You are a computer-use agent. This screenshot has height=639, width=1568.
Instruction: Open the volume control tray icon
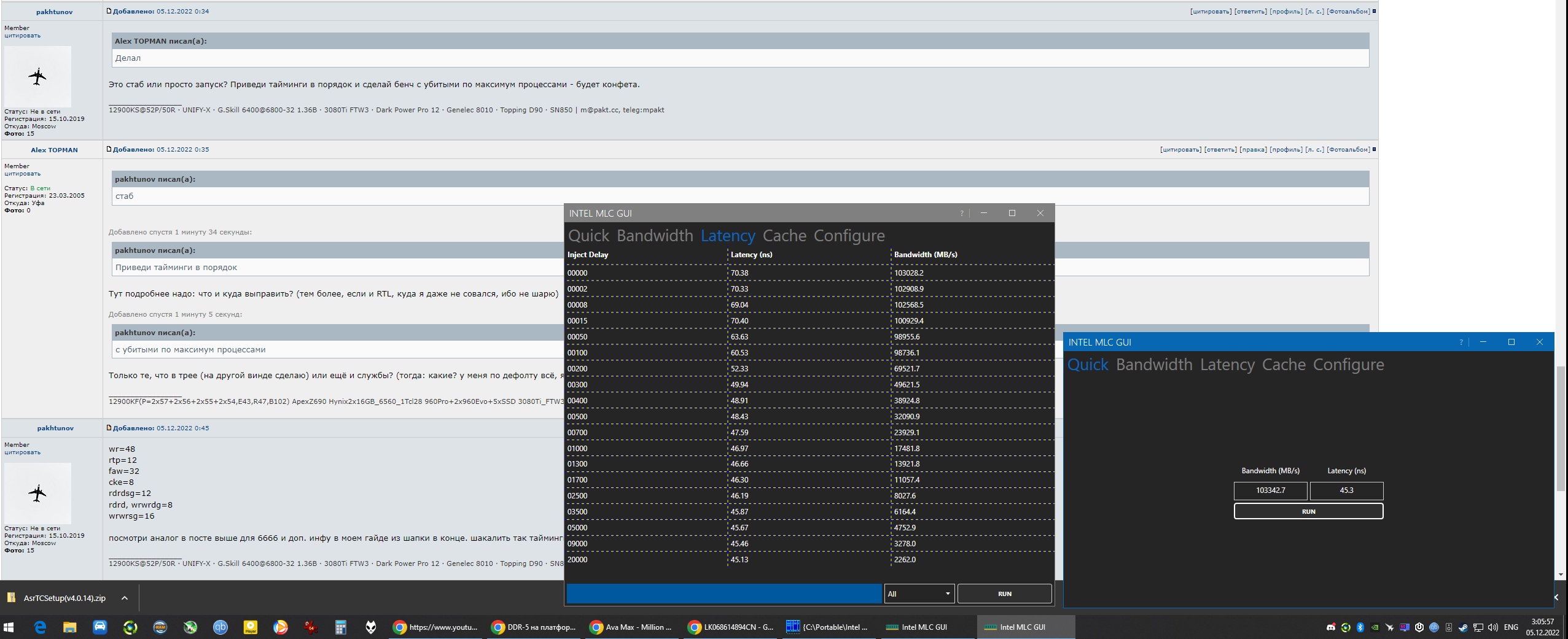[x=1492, y=627]
